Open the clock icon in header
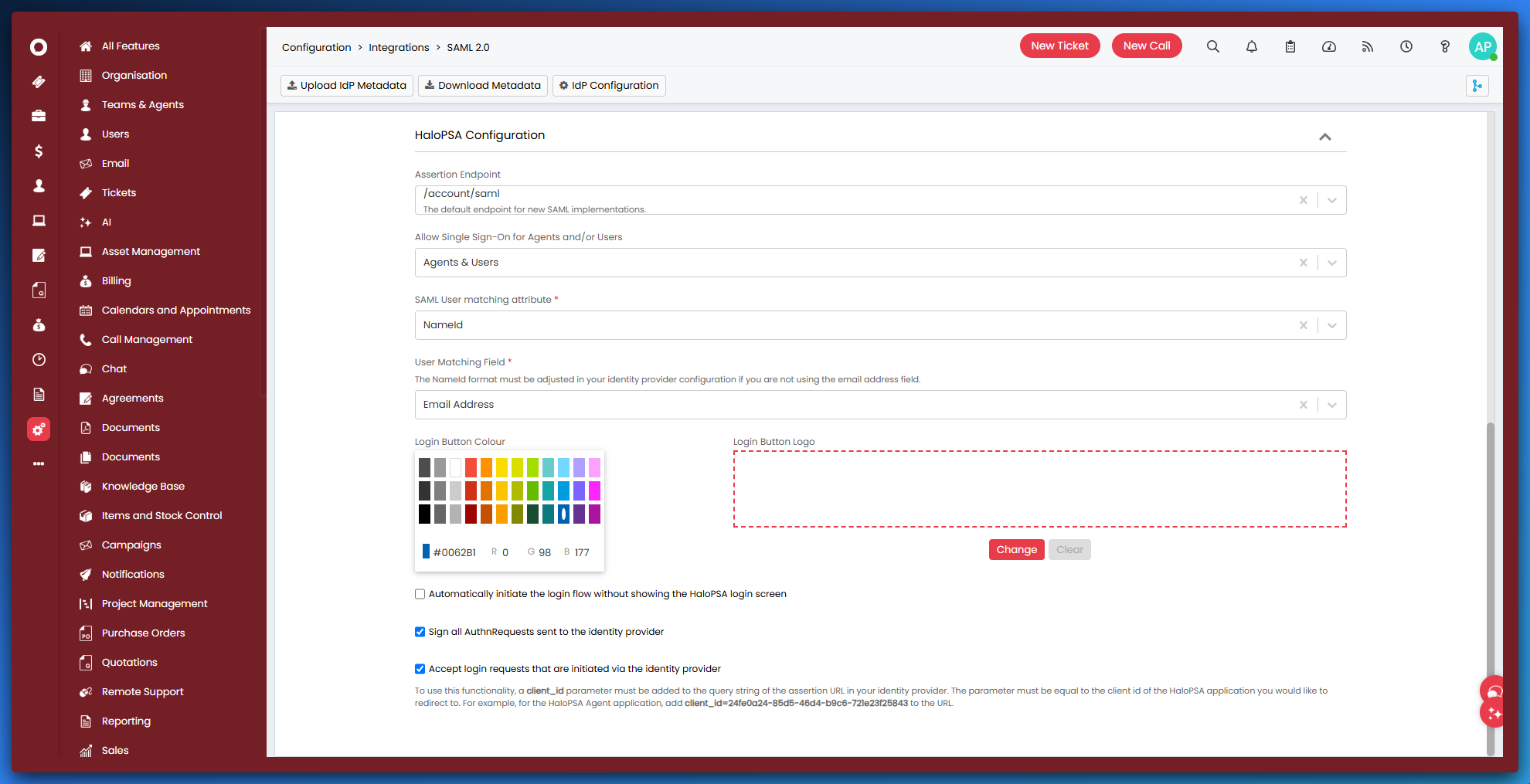 (x=1406, y=46)
